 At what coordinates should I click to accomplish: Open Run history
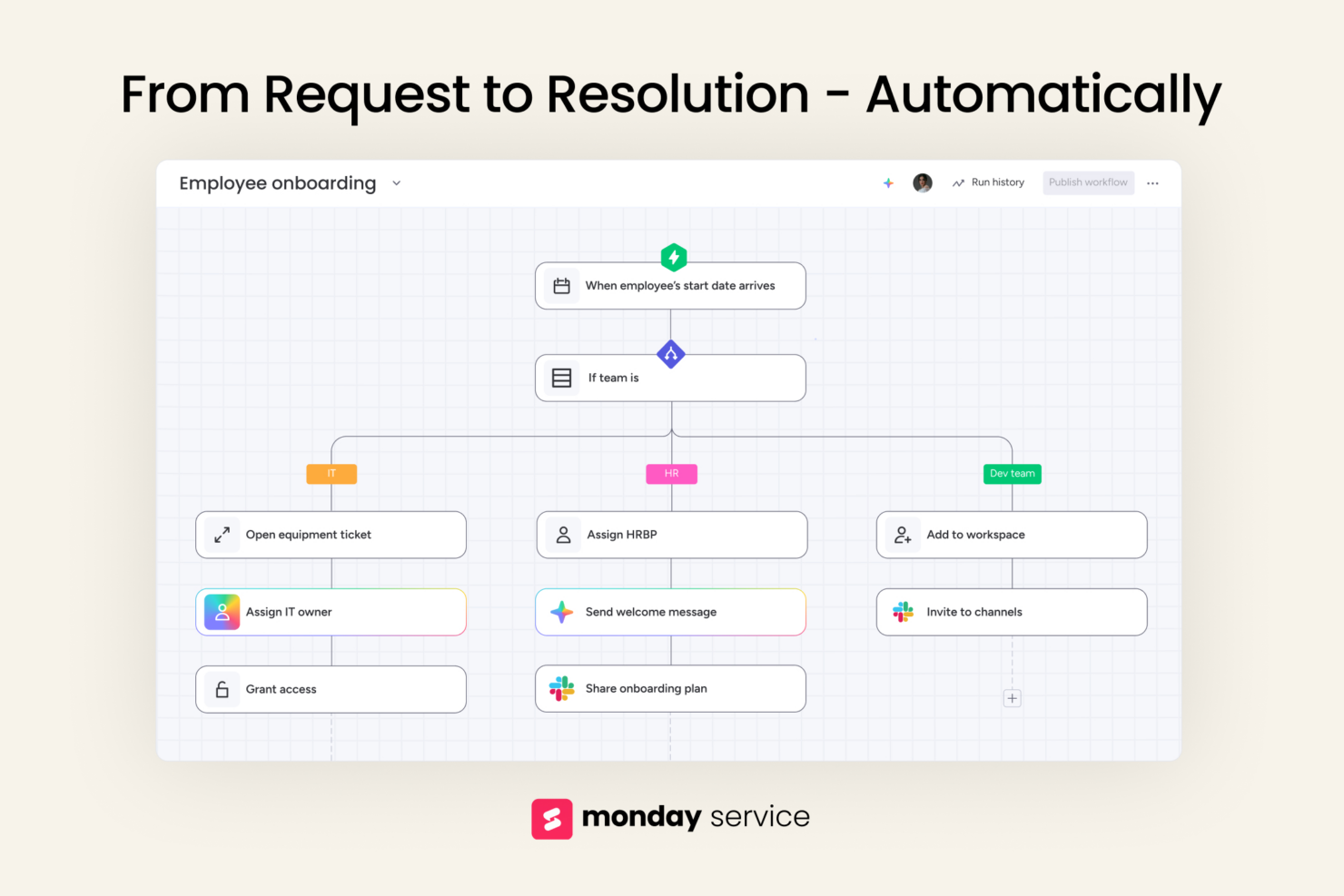[988, 182]
